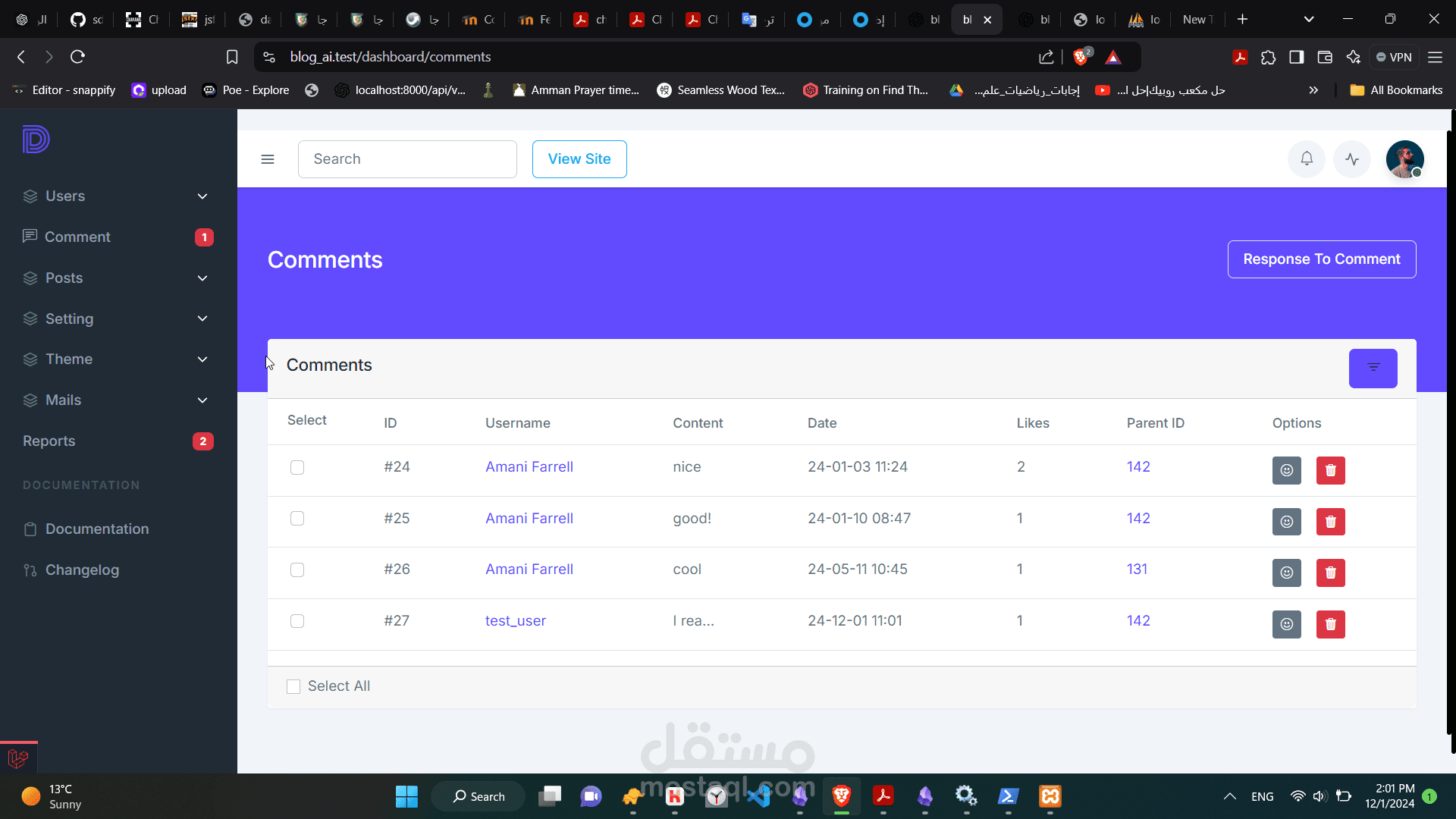This screenshot has height=819, width=1456.
Task: Click the Response To Comment button
Action: (1321, 259)
